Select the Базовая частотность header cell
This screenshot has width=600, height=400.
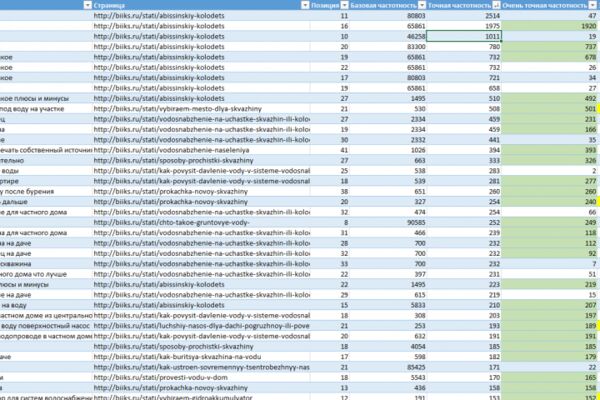click(x=388, y=5)
